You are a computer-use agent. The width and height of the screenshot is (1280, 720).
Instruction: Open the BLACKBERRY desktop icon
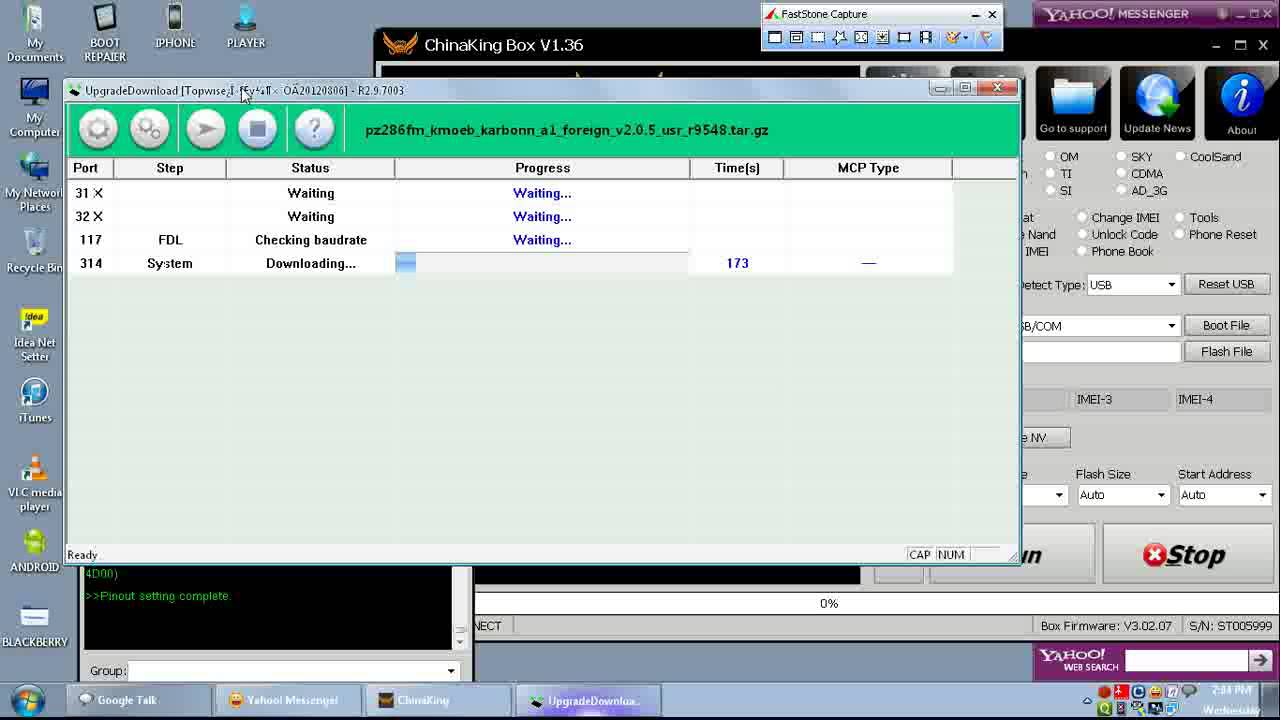pos(35,625)
